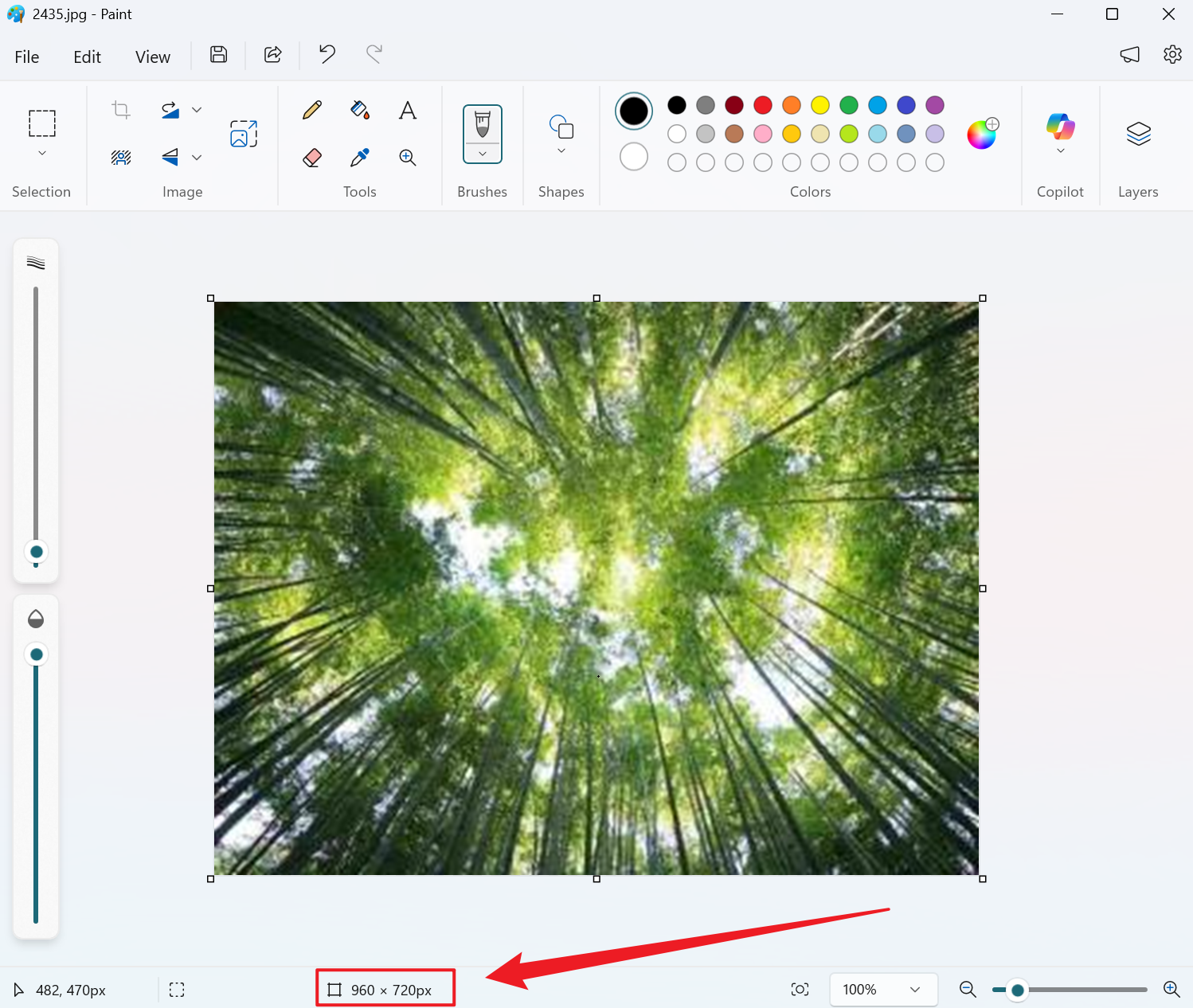Click the Save button
This screenshot has width=1193, height=1008.
(219, 54)
